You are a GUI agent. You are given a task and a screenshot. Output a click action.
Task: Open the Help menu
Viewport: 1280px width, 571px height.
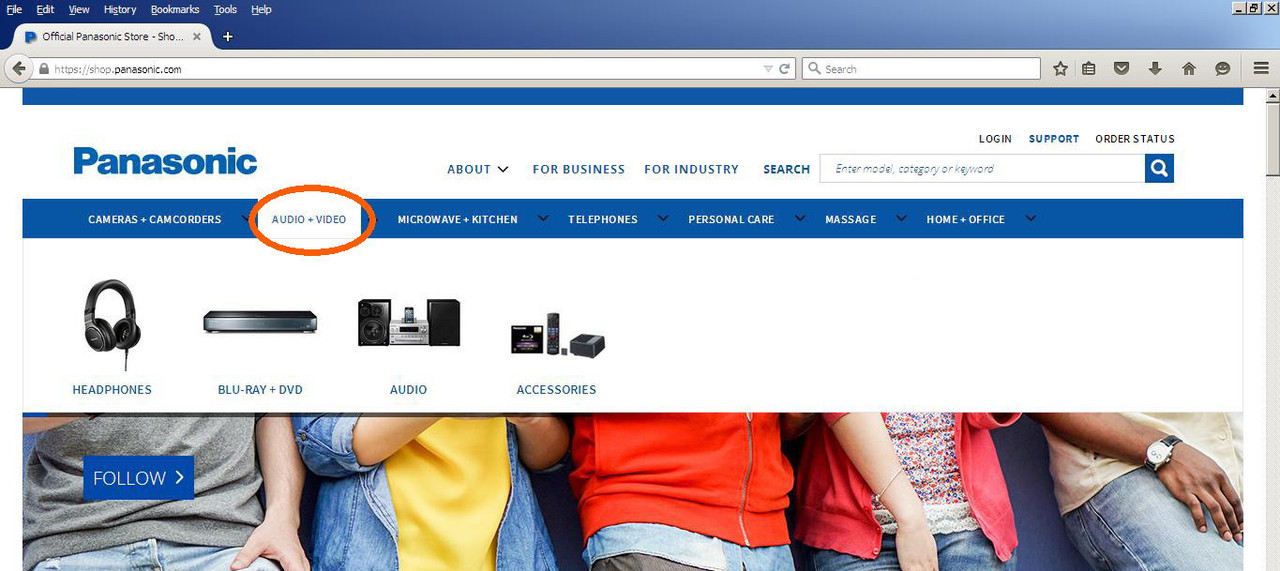point(261,9)
